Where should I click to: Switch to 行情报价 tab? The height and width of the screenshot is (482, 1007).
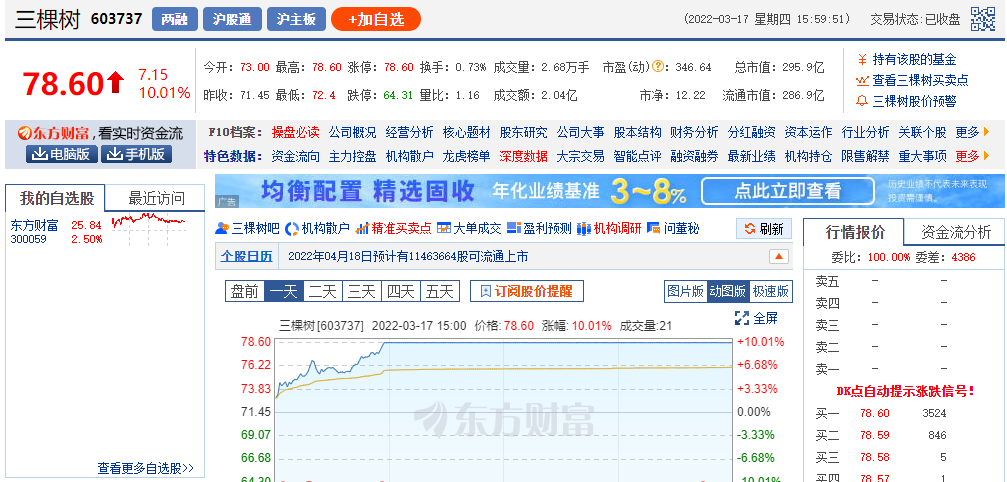(x=854, y=232)
